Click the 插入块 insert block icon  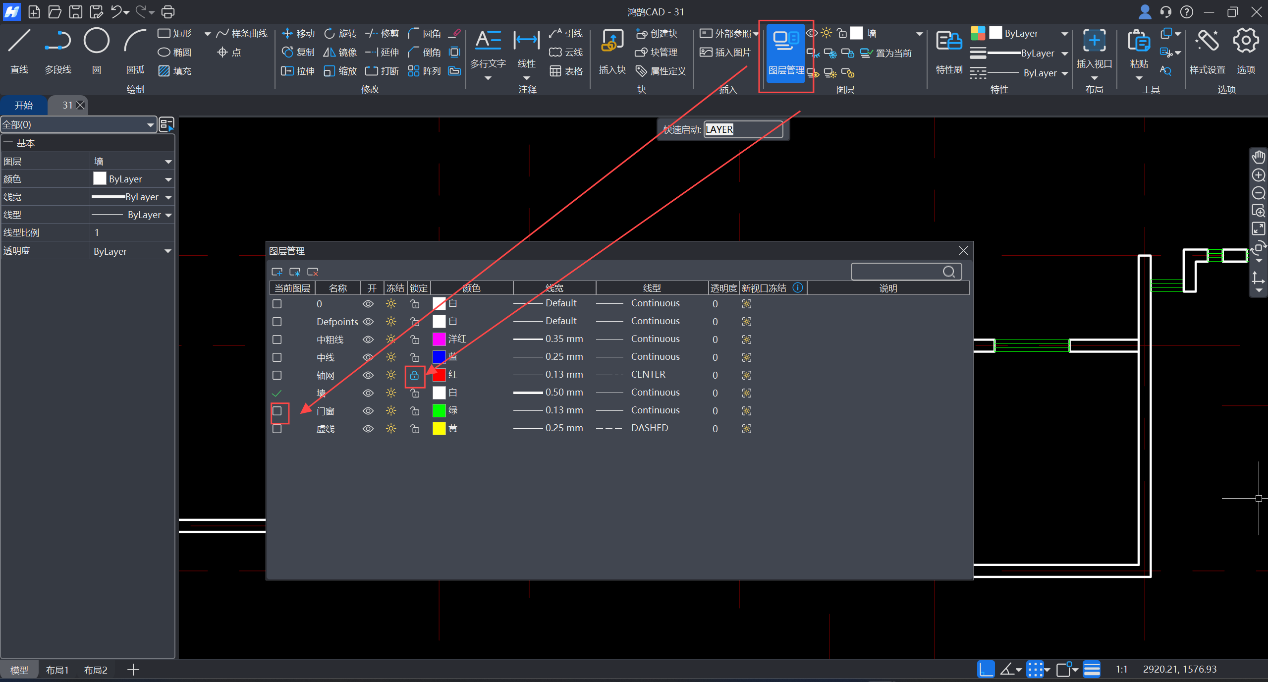coord(611,50)
